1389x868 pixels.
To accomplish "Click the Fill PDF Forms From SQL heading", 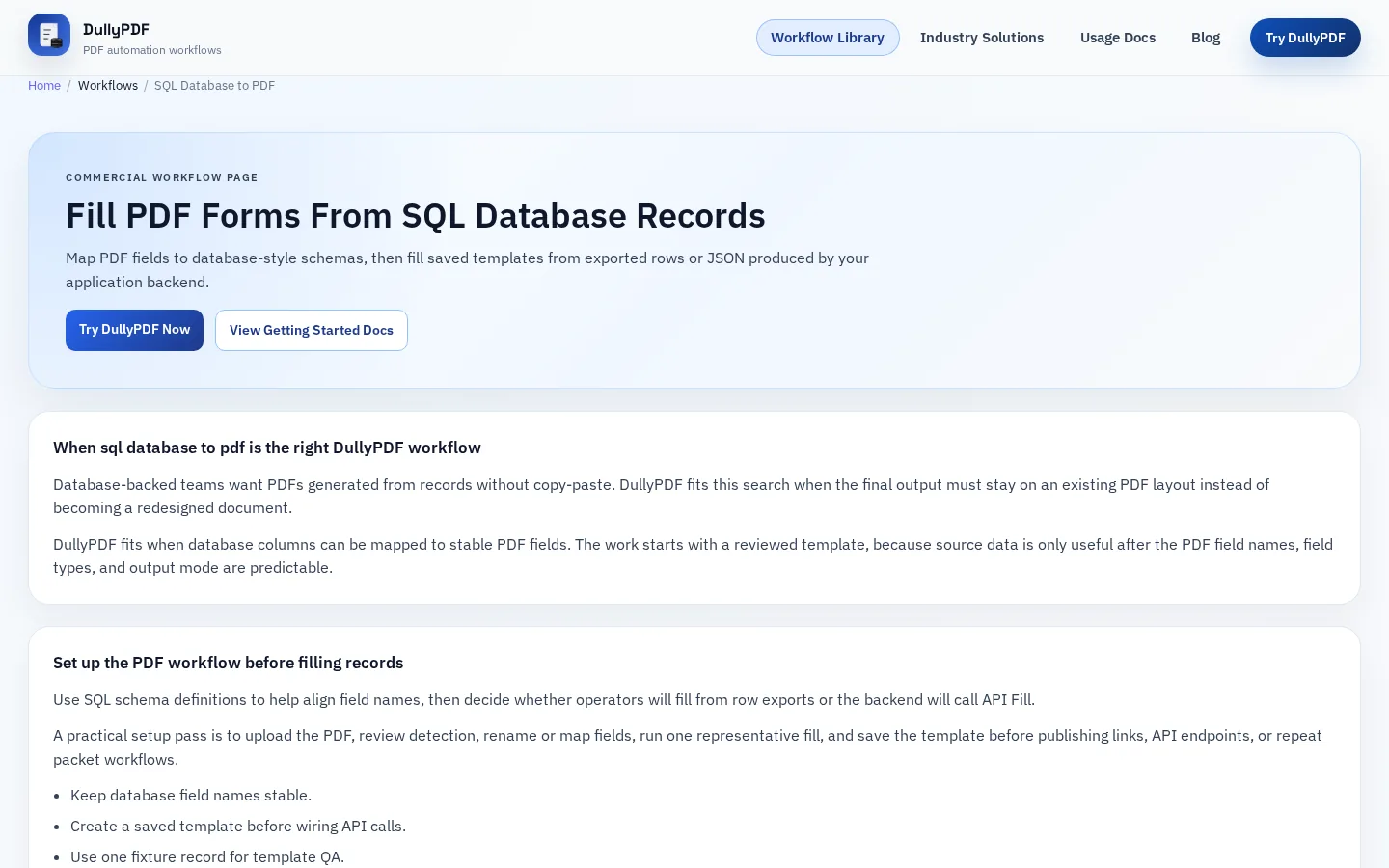I will [x=416, y=216].
